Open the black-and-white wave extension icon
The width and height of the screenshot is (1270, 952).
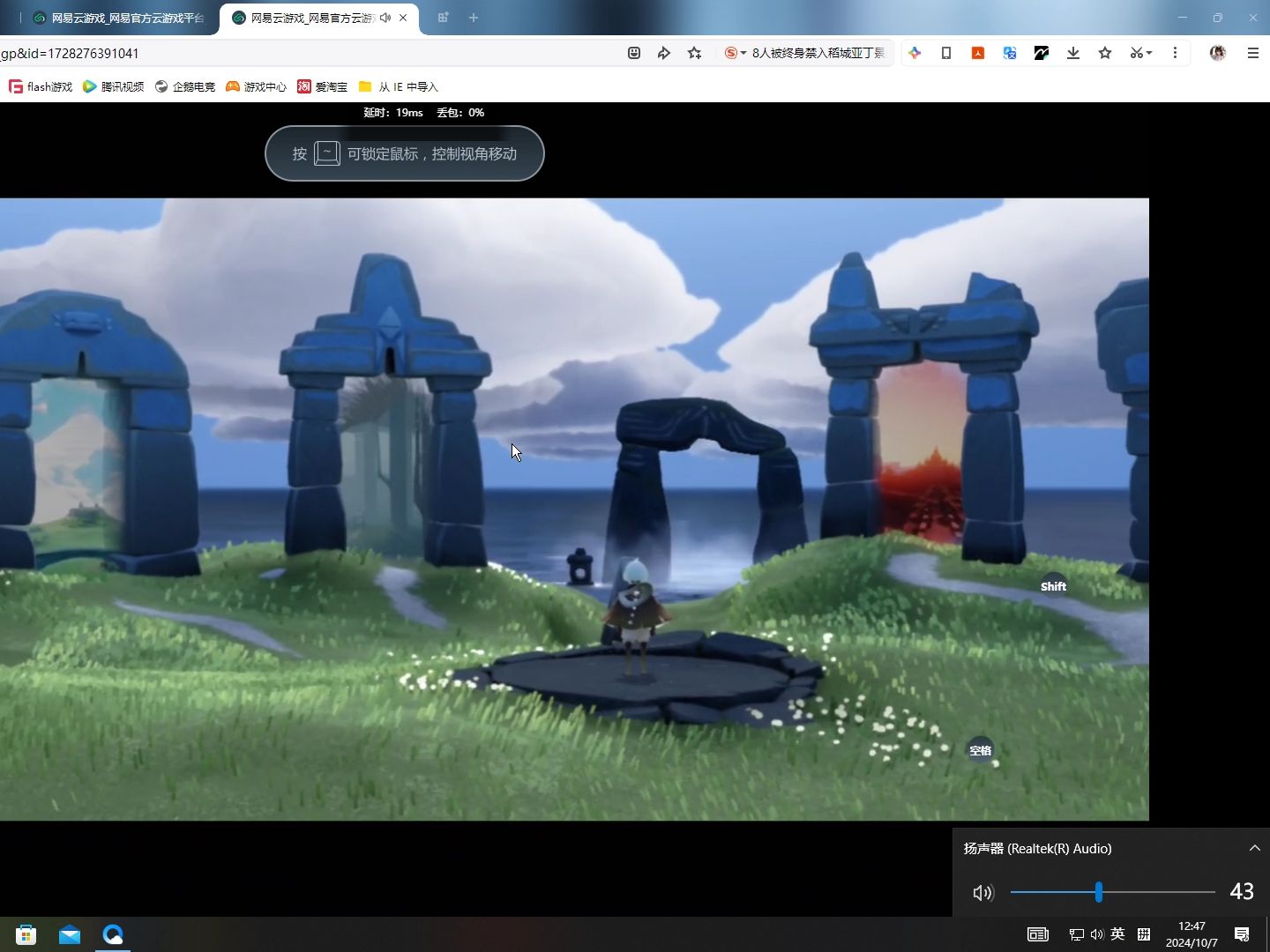[x=1042, y=53]
